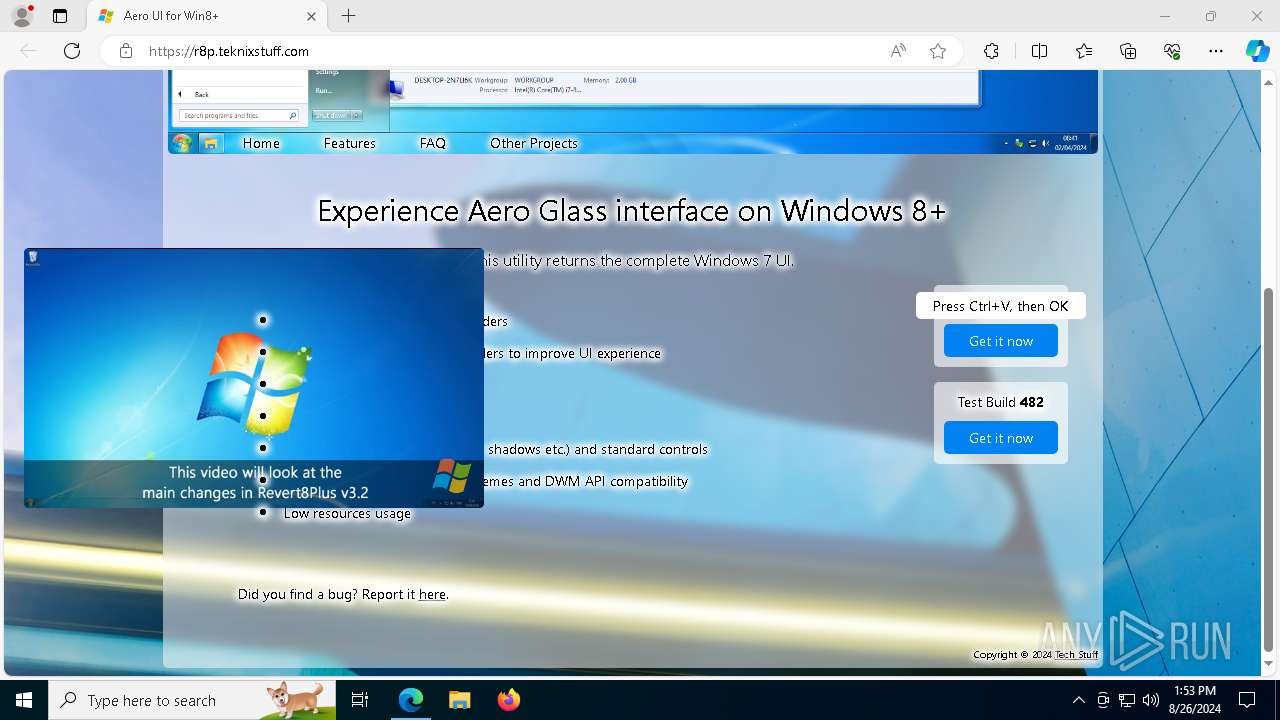Show hidden system tray icons
Image resolution: width=1280 pixels, height=720 pixels.
1078,700
